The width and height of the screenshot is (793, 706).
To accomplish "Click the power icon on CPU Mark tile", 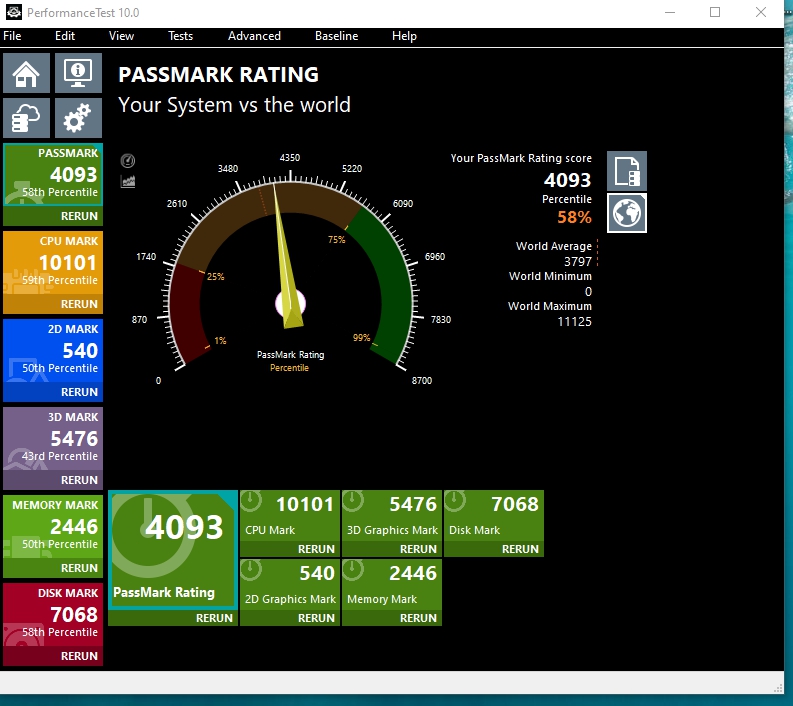I will click(x=251, y=501).
